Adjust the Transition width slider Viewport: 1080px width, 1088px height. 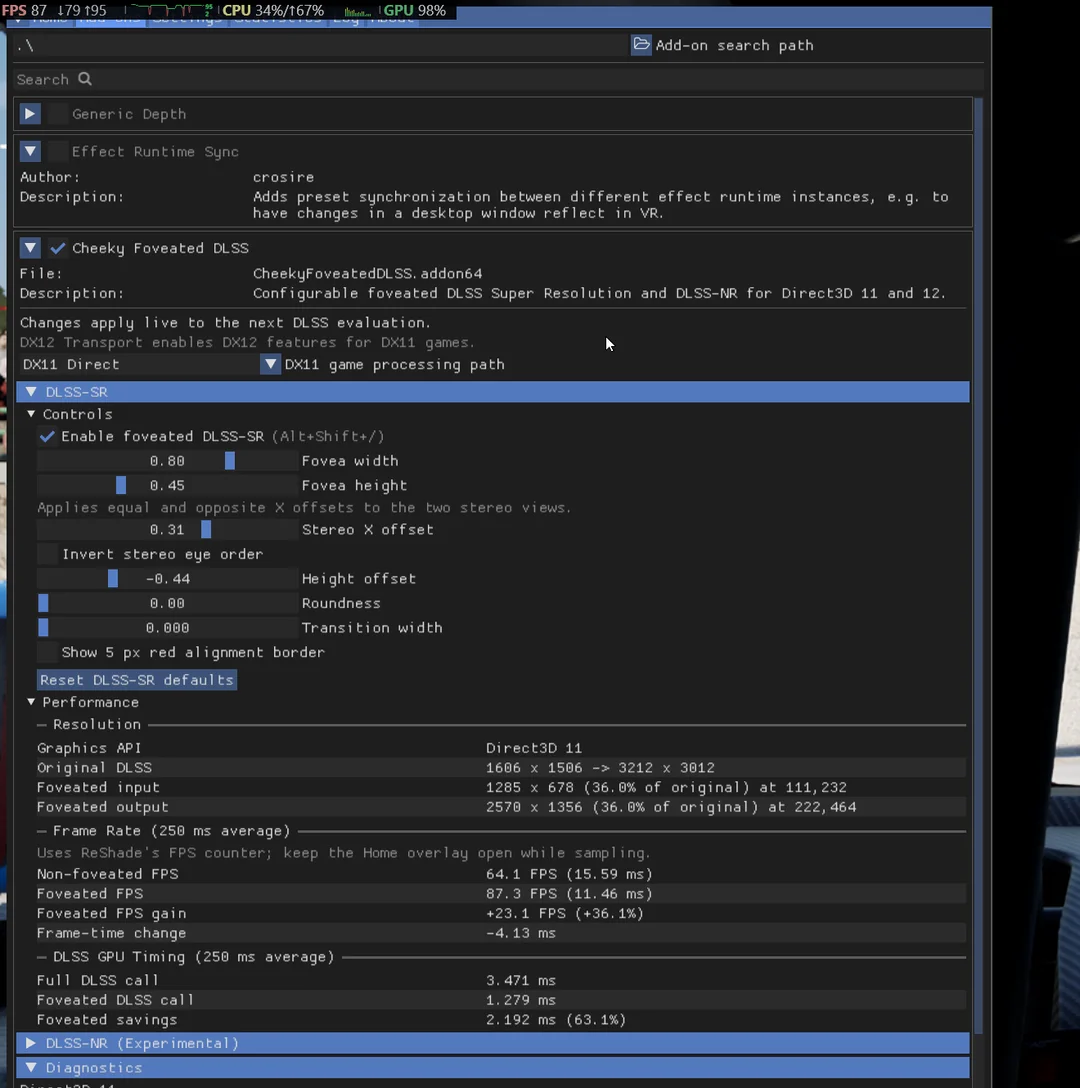pos(167,628)
